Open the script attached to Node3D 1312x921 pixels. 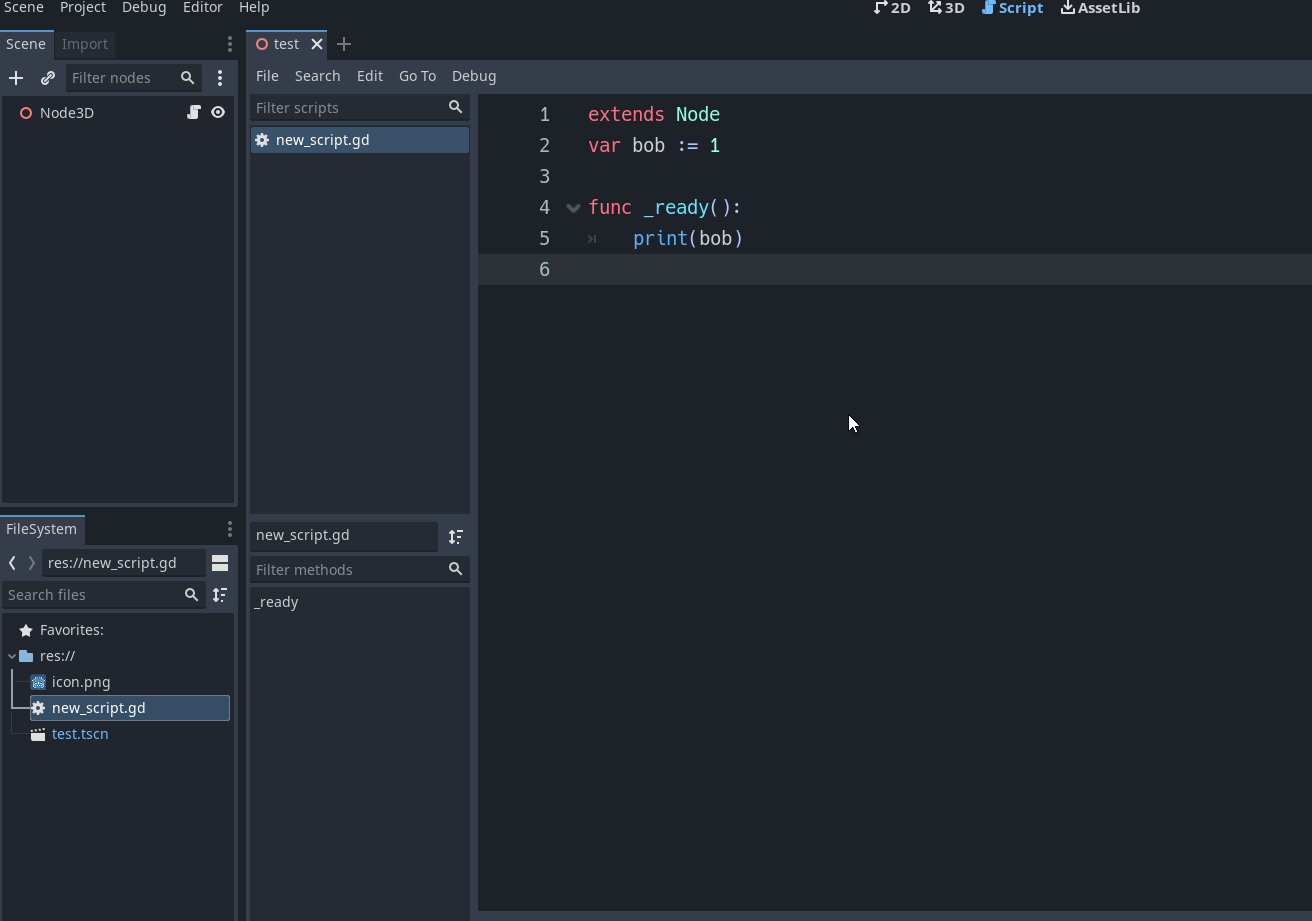click(x=193, y=112)
